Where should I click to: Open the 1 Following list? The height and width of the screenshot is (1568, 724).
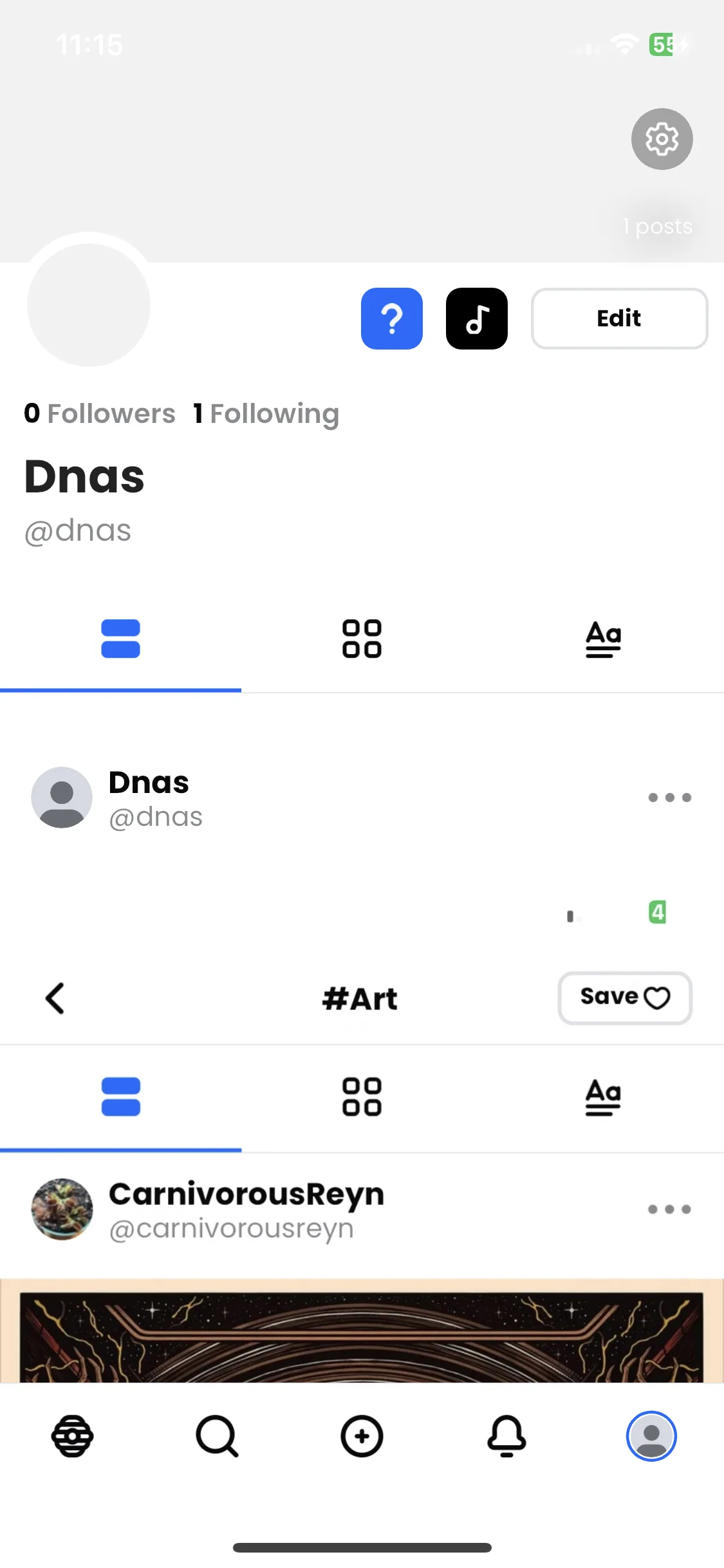tap(266, 413)
